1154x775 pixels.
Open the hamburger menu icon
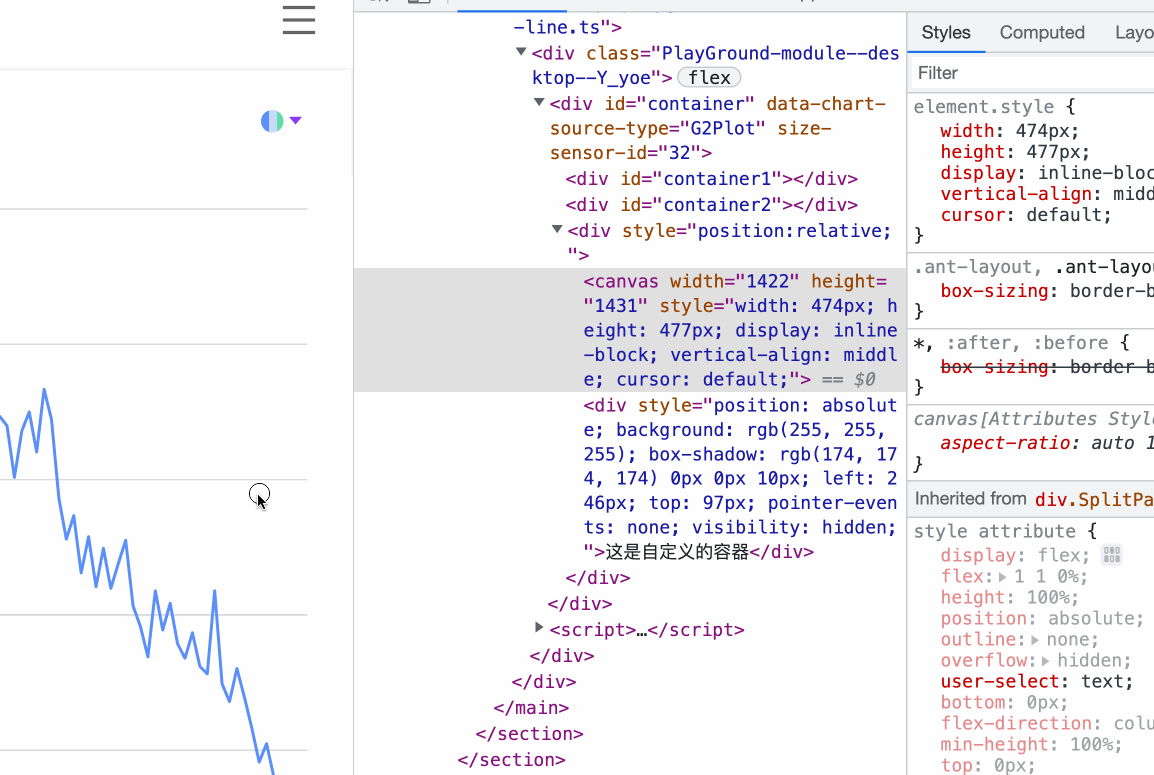299,20
